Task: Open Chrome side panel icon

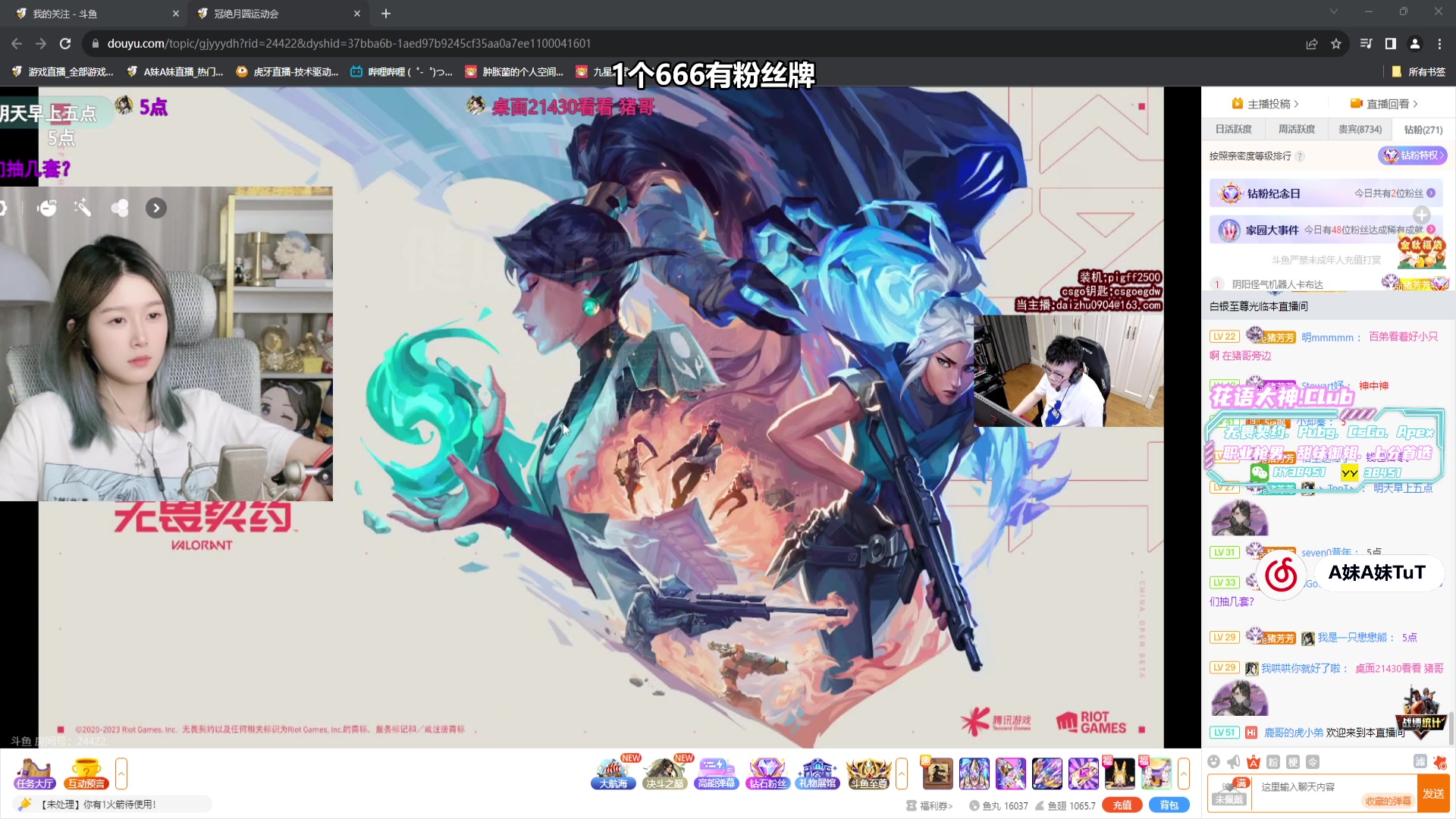Action: coord(1391,44)
